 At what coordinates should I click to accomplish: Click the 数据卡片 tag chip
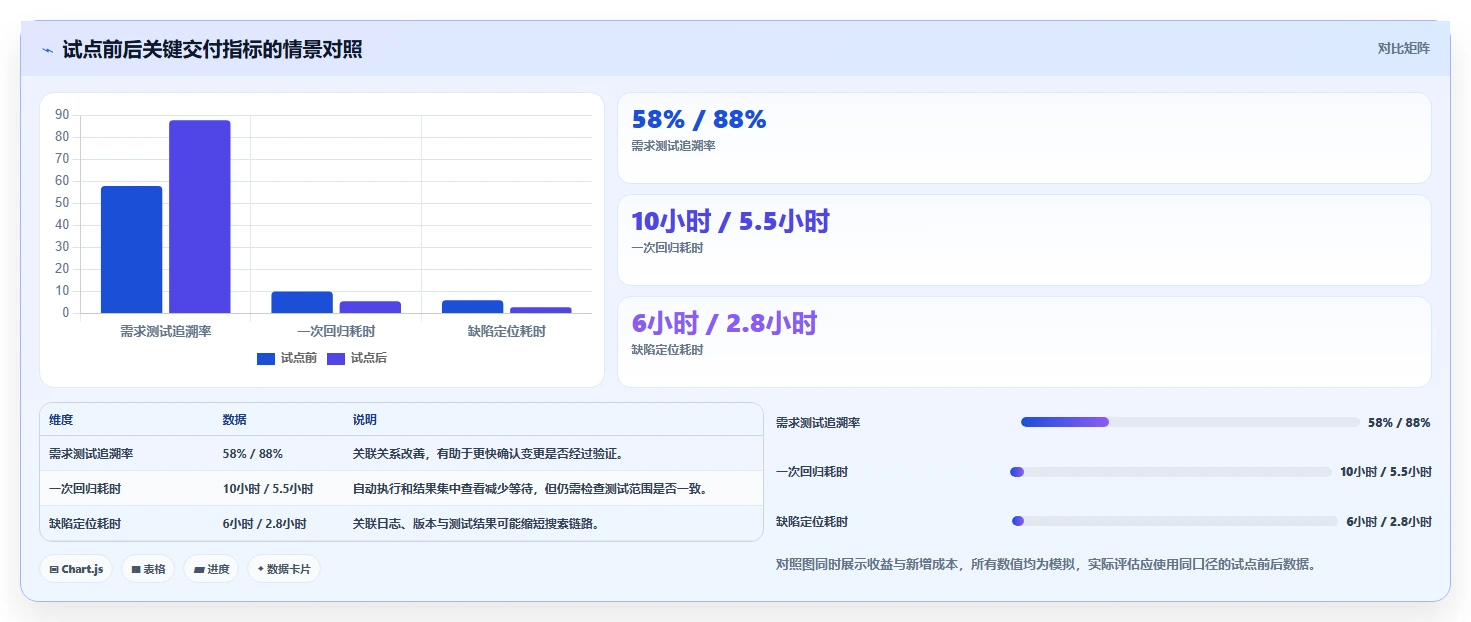click(284, 569)
